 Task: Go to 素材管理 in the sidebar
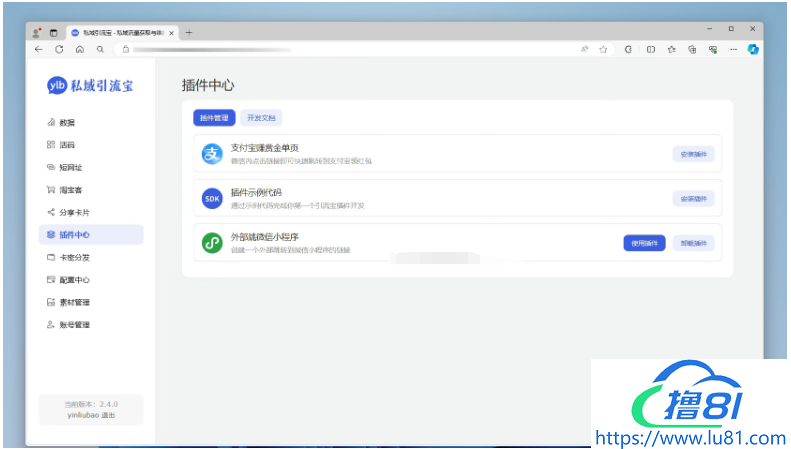tap(74, 302)
